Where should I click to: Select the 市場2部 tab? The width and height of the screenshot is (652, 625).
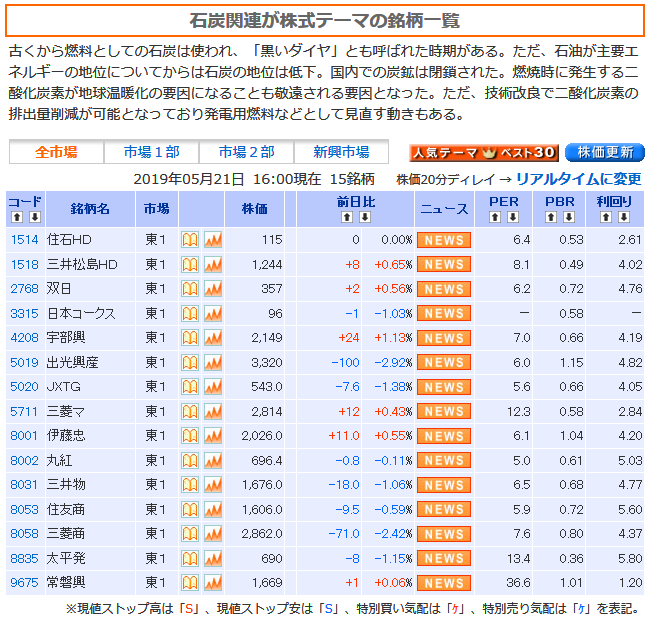point(246,152)
